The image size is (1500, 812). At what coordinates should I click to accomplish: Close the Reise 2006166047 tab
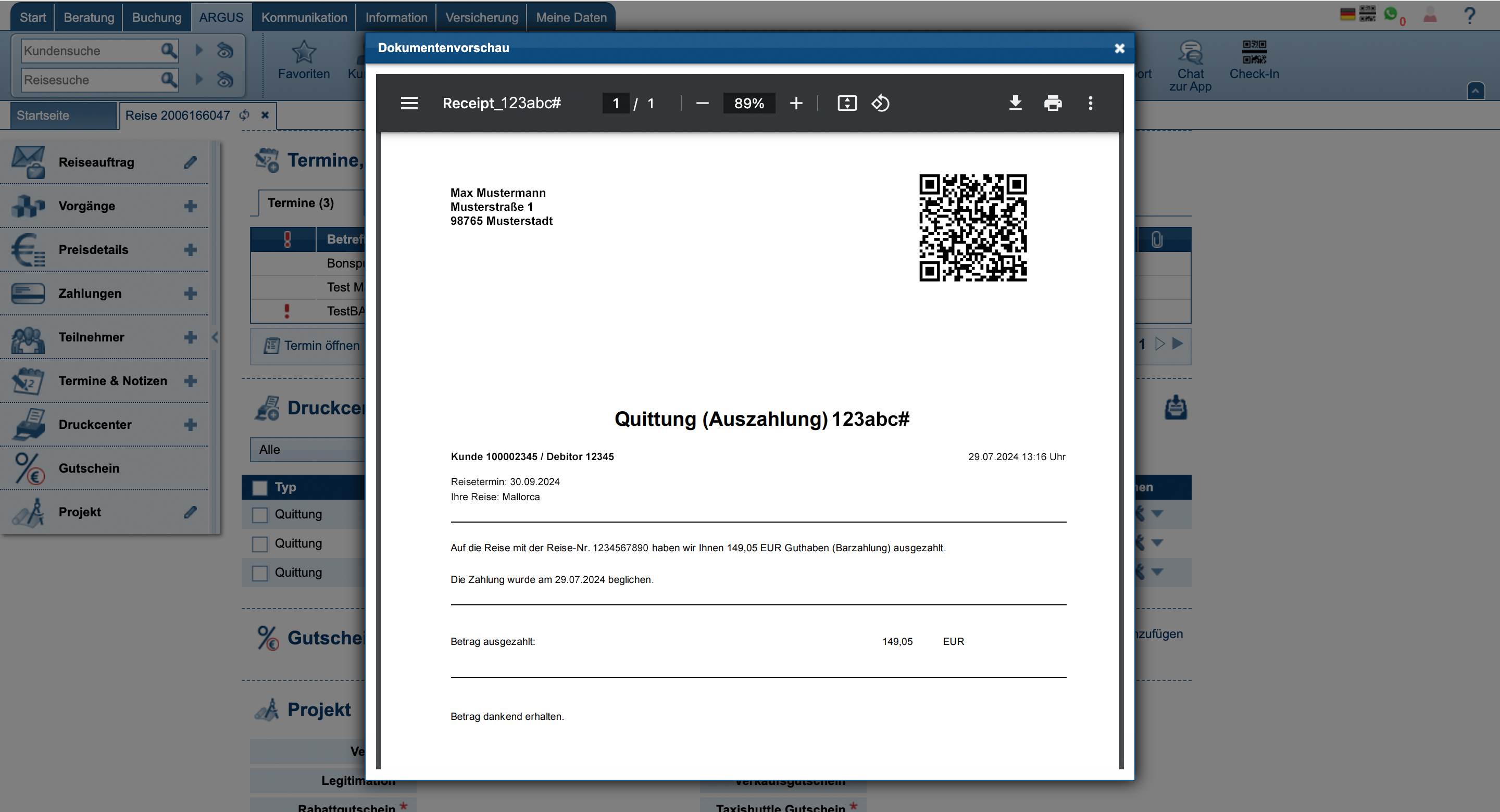265,115
